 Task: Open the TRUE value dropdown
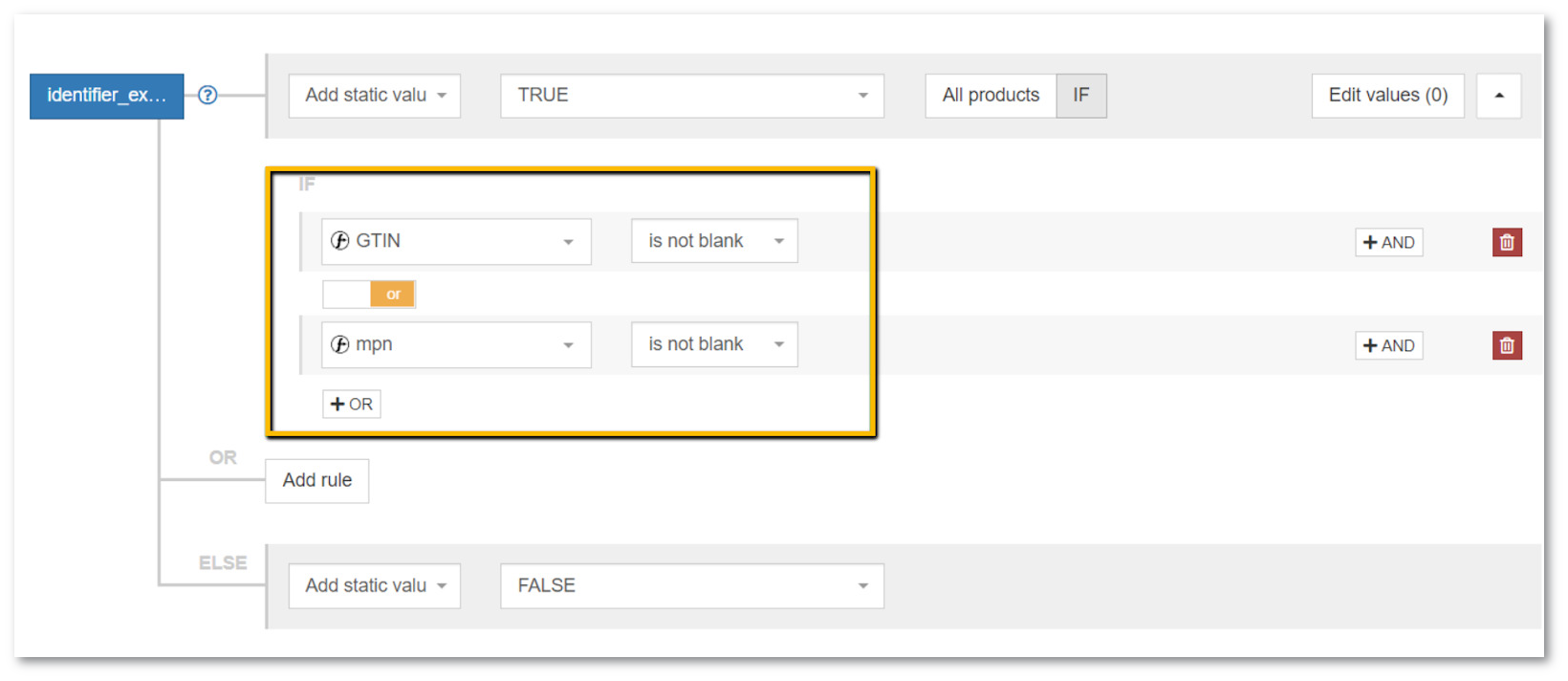pyautogui.click(x=691, y=96)
